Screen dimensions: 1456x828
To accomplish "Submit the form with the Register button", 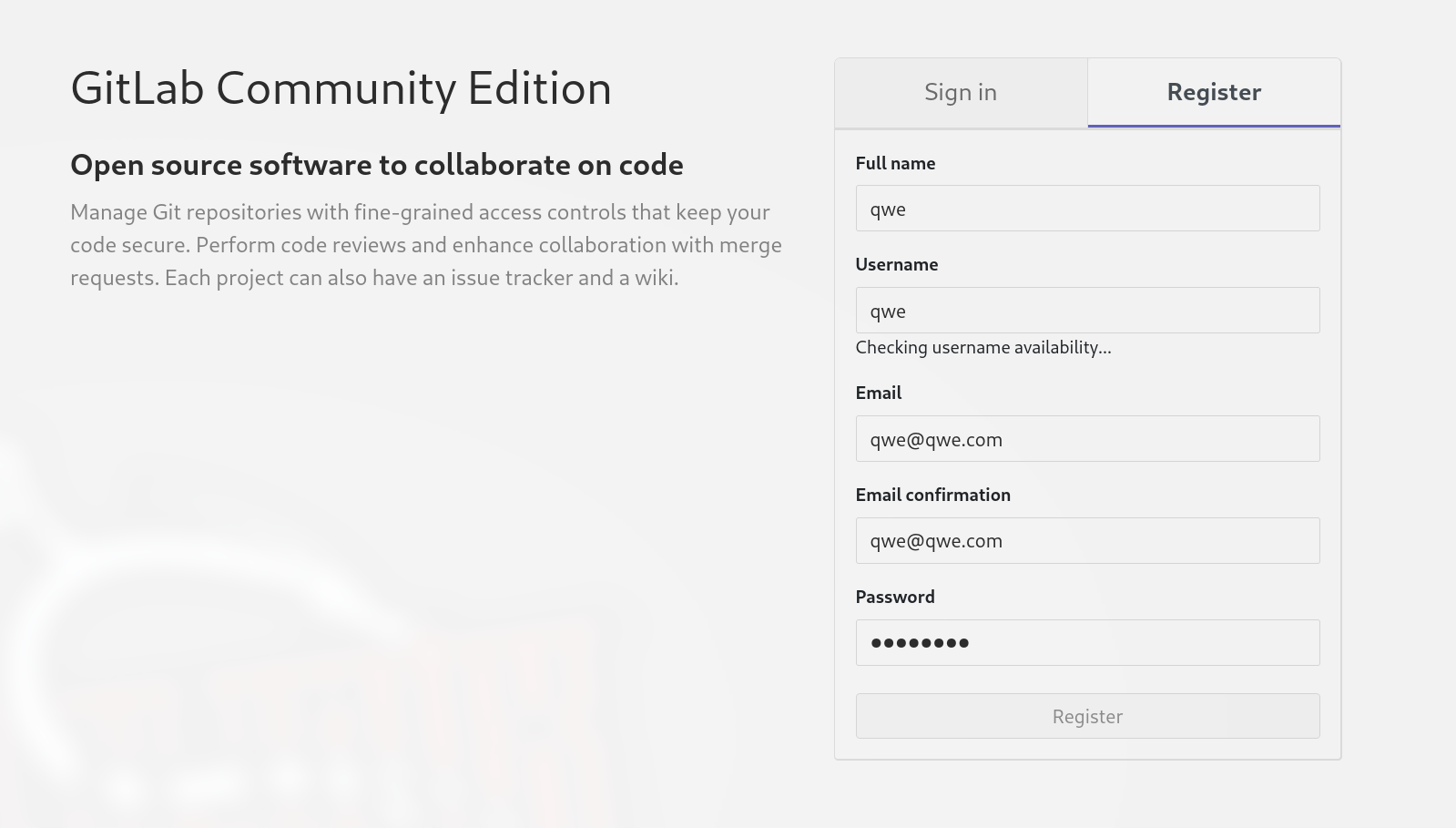I will [x=1087, y=716].
